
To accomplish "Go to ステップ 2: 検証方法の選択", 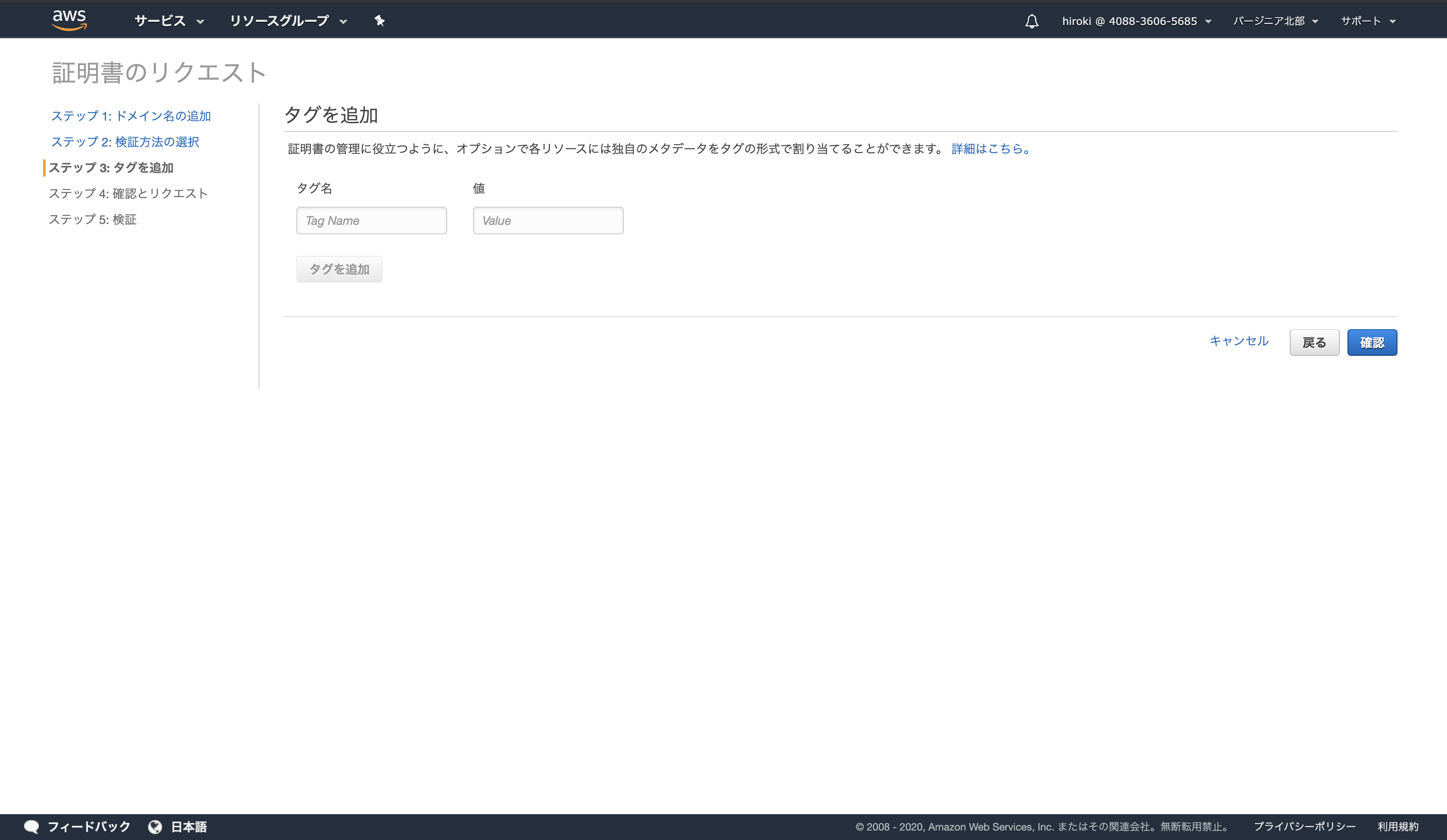I will pyautogui.click(x=125, y=142).
